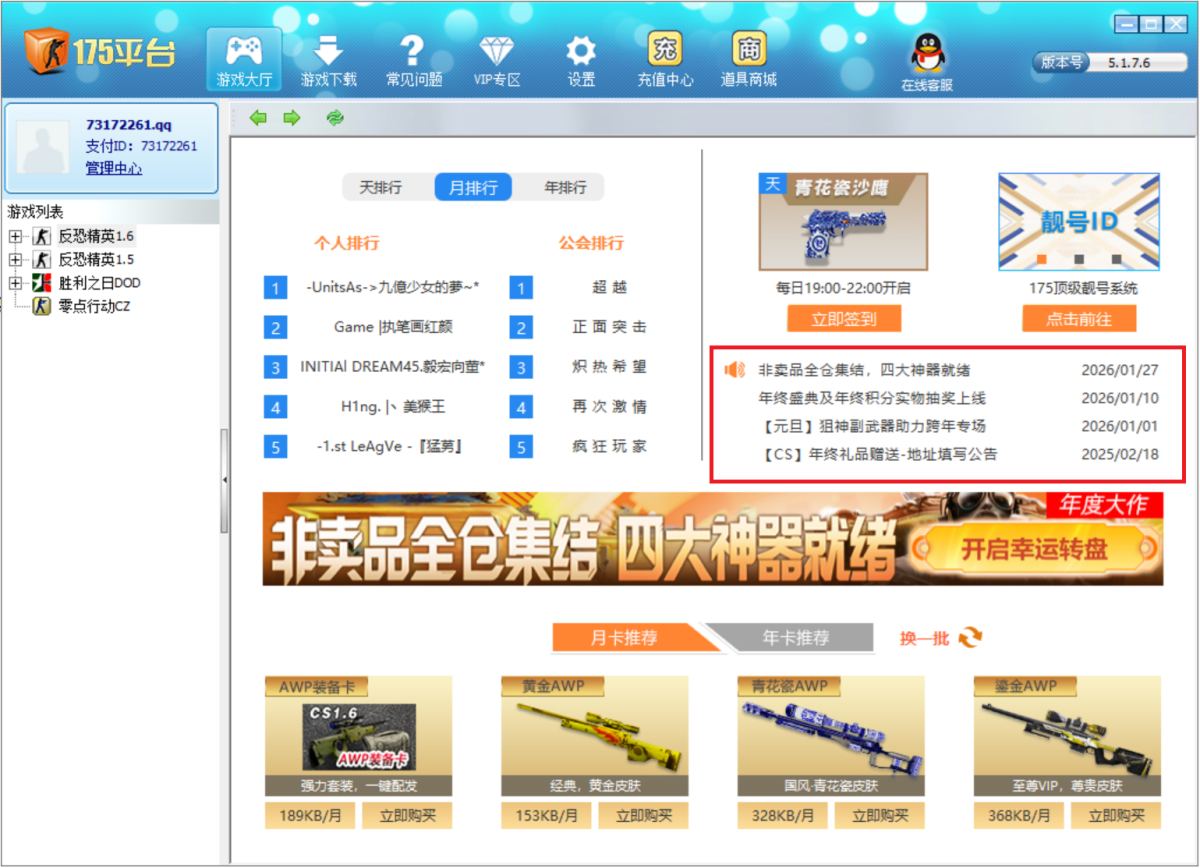Open the 游戏大厅 game hall icon
1200x868 pixels.
[244, 51]
